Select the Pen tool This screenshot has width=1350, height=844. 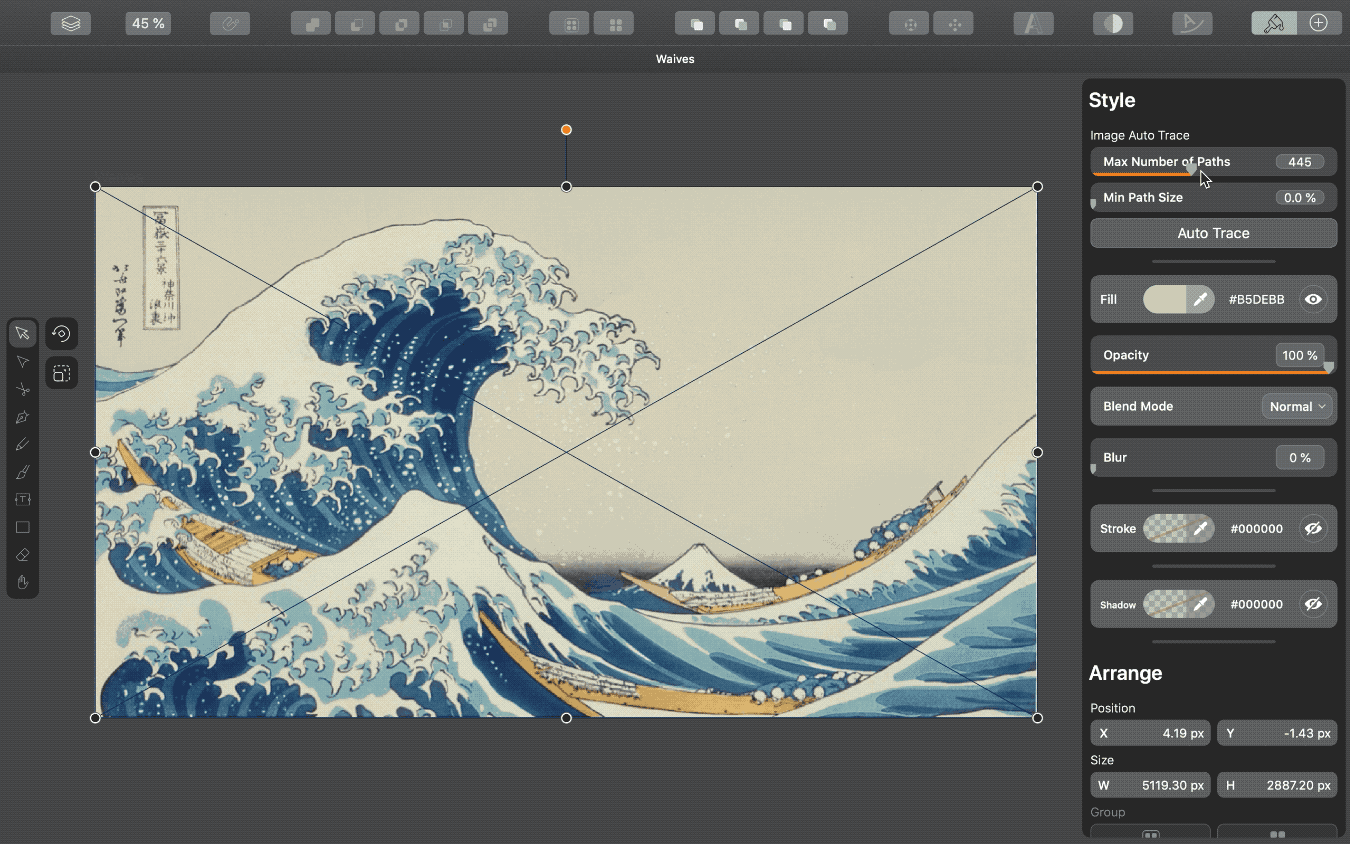click(x=22, y=417)
